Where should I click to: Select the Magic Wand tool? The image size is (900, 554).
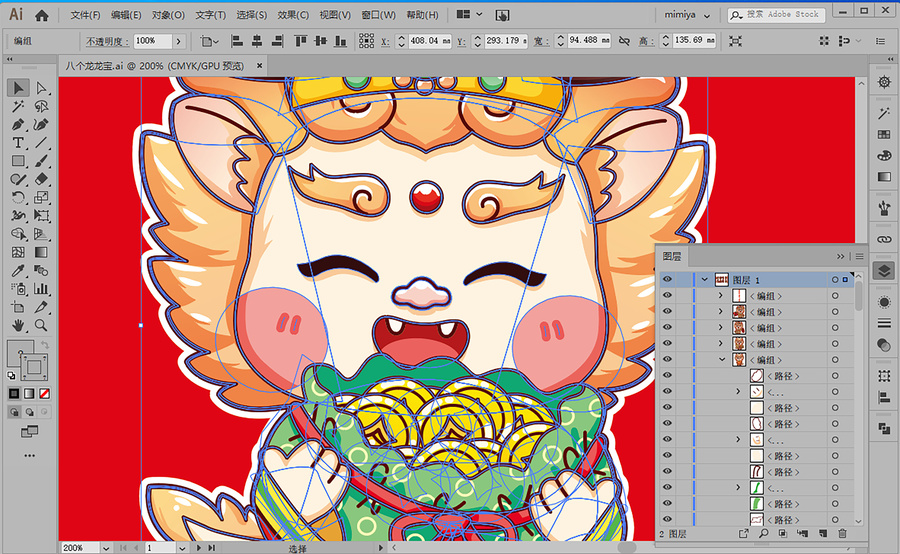tap(18, 106)
